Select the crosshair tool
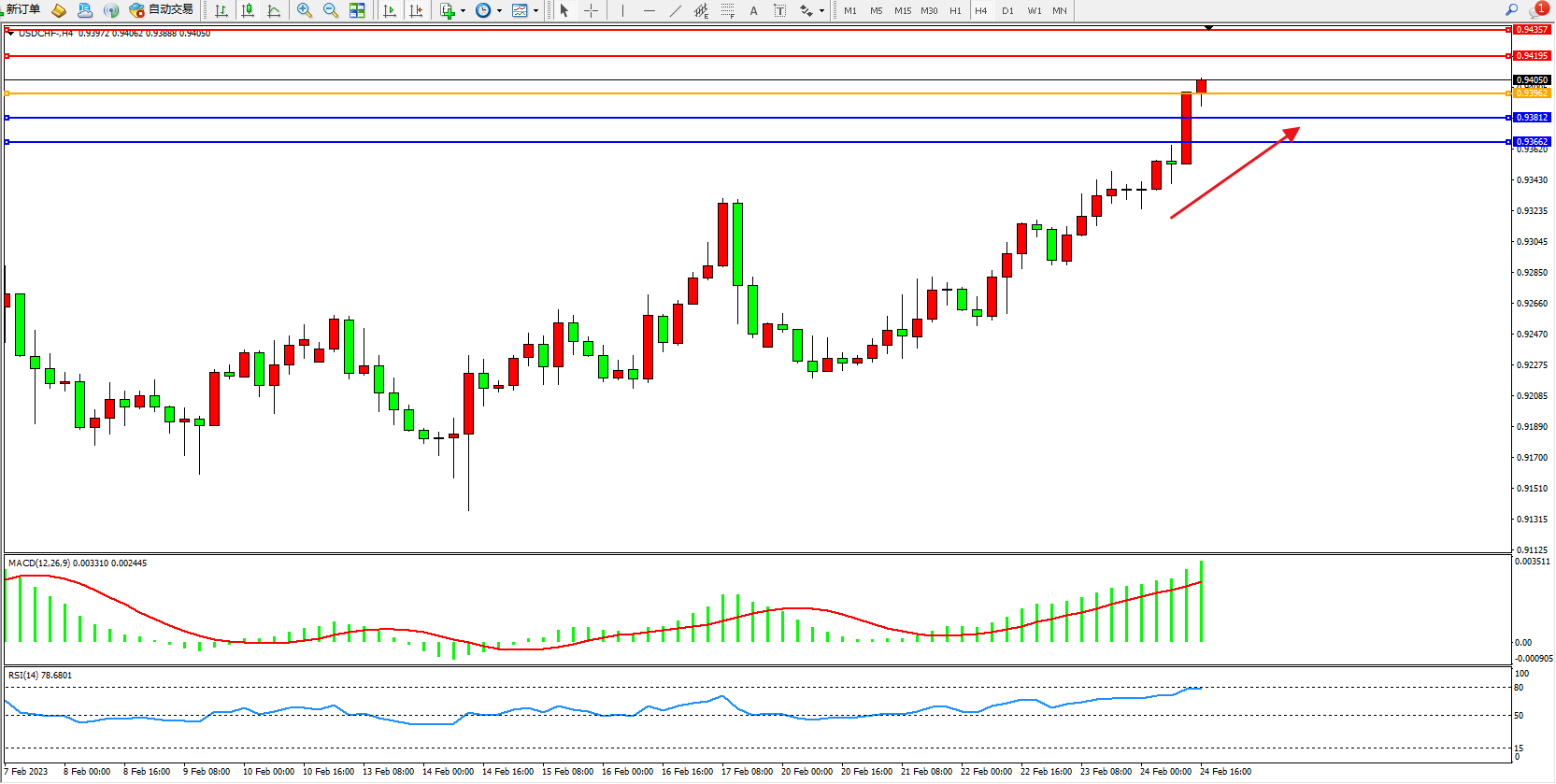Screen dimensions: 1556x784 pyautogui.click(x=591, y=10)
